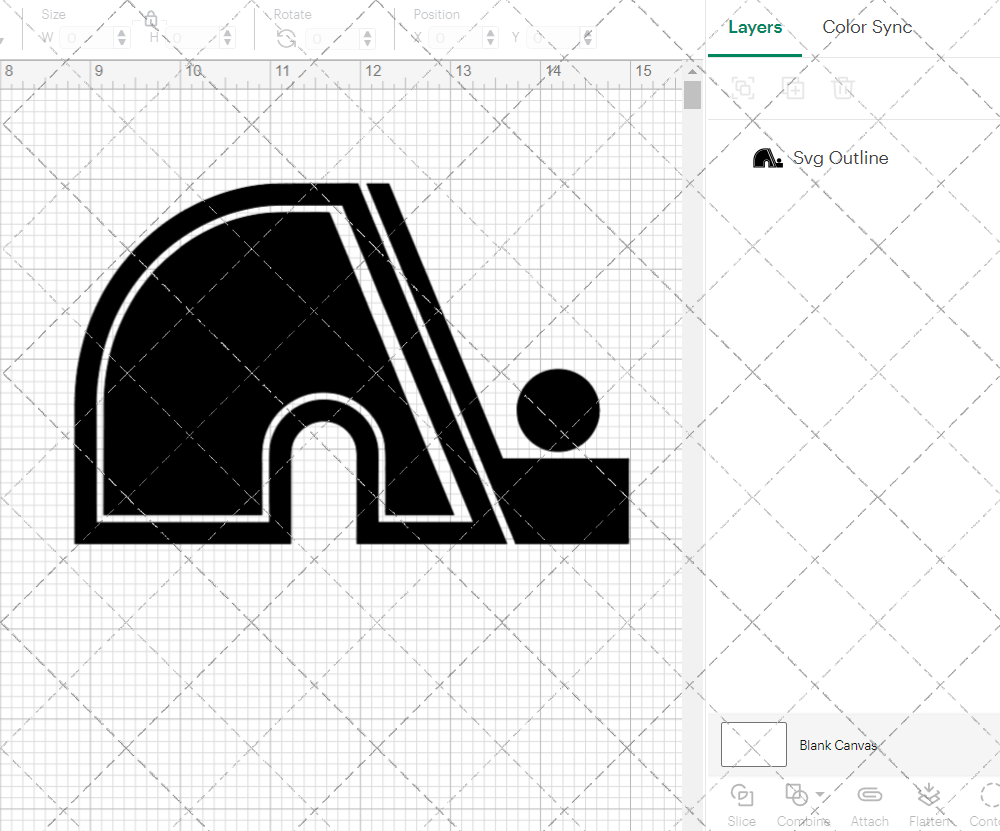
Task: Click the Height stepper arrows
Action: coord(228,38)
